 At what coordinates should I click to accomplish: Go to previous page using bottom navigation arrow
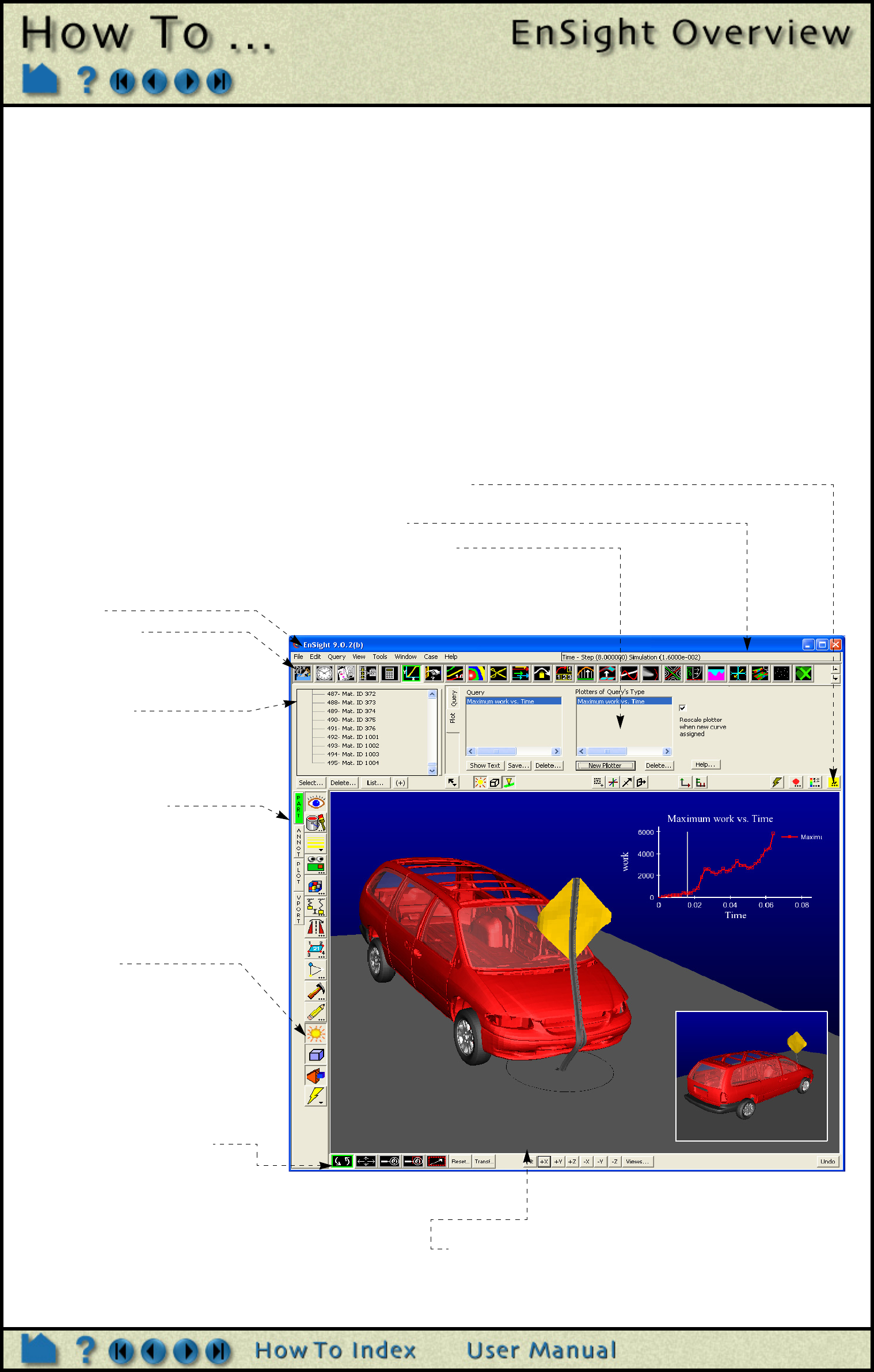click(154, 1351)
